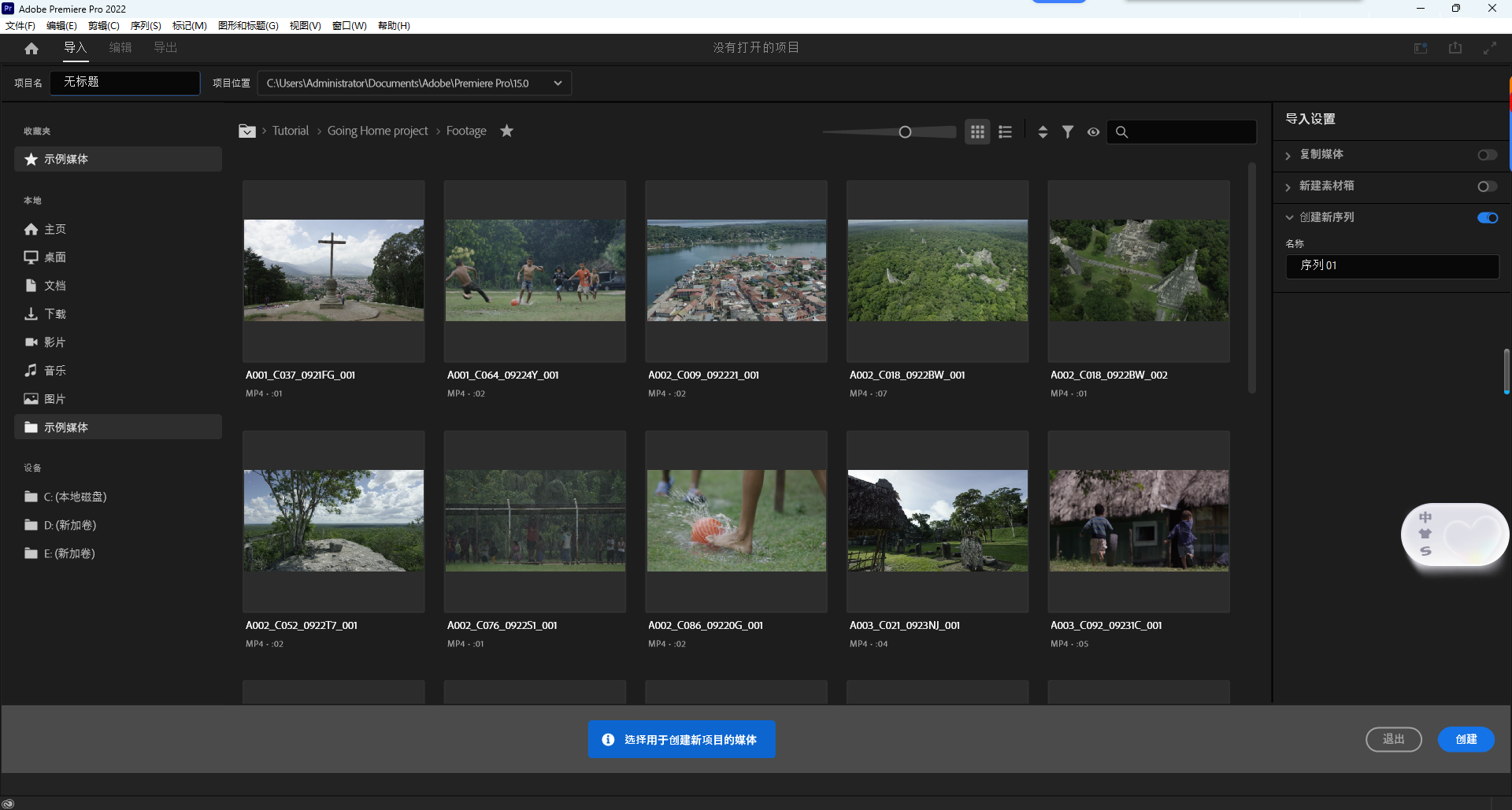Switch to list view in media browser

(1005, 131)
